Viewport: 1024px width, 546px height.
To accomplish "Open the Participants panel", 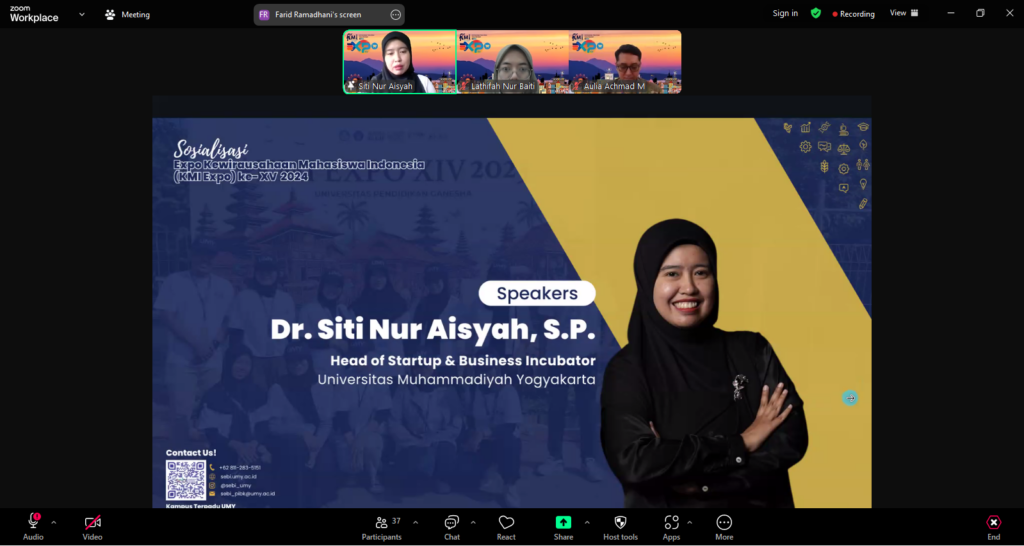I will [x=382, y=527].
